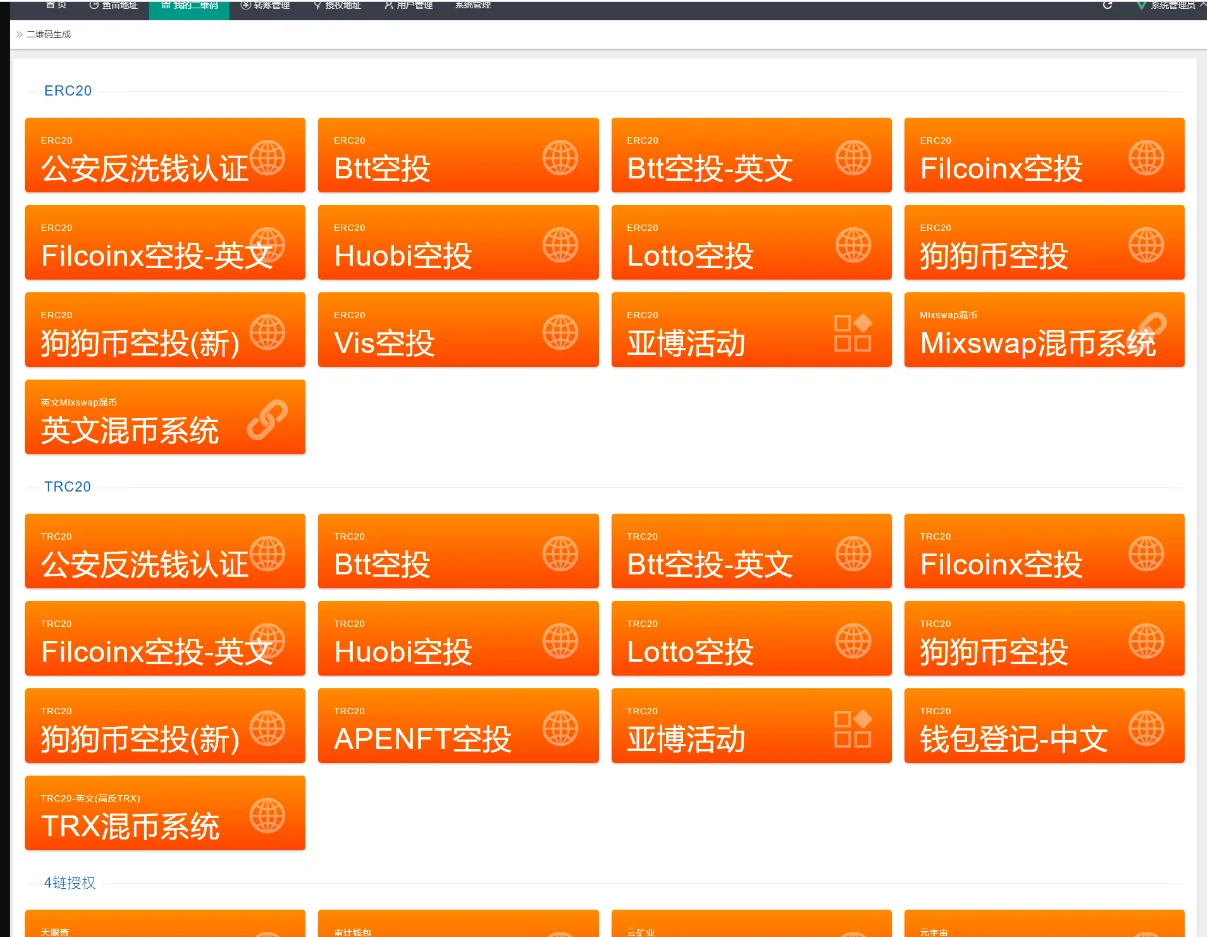Click the 二维码生成 breadcrumb
The image size is (1207, 937).
(48, 34)
